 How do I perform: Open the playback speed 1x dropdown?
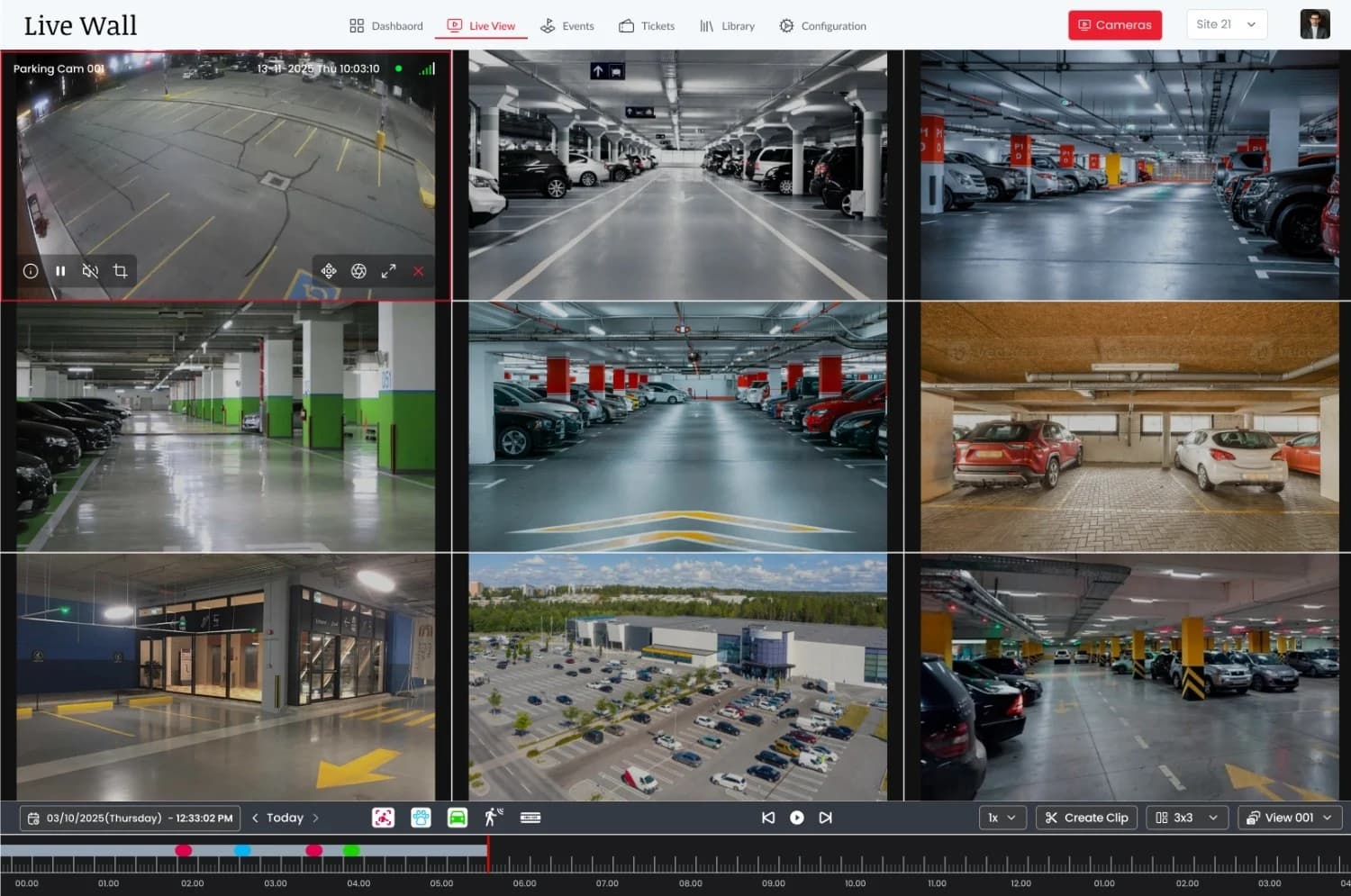tap(1002, 818)
